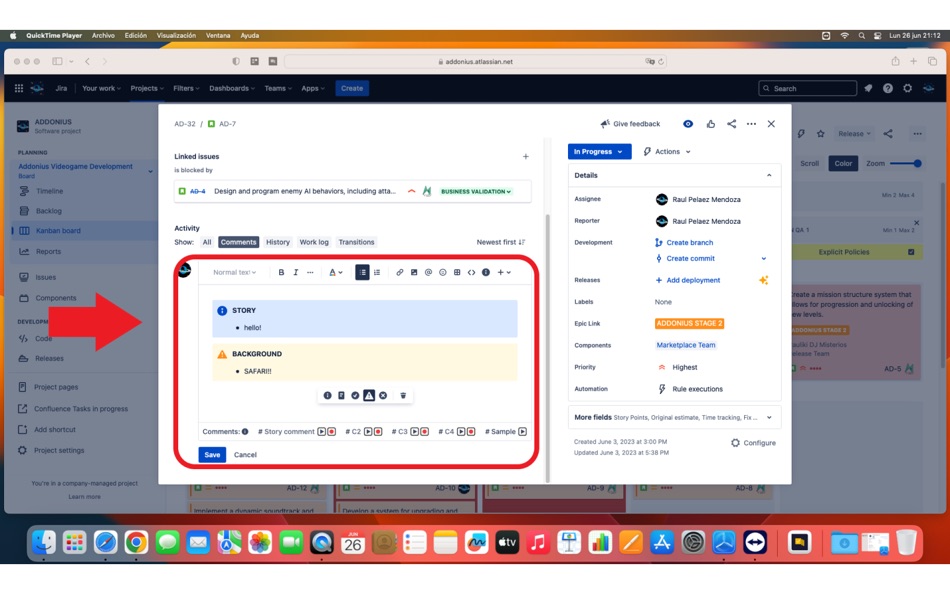
Task: Toggle watching this issue eye icon
Action: click(x=688, y=124)
